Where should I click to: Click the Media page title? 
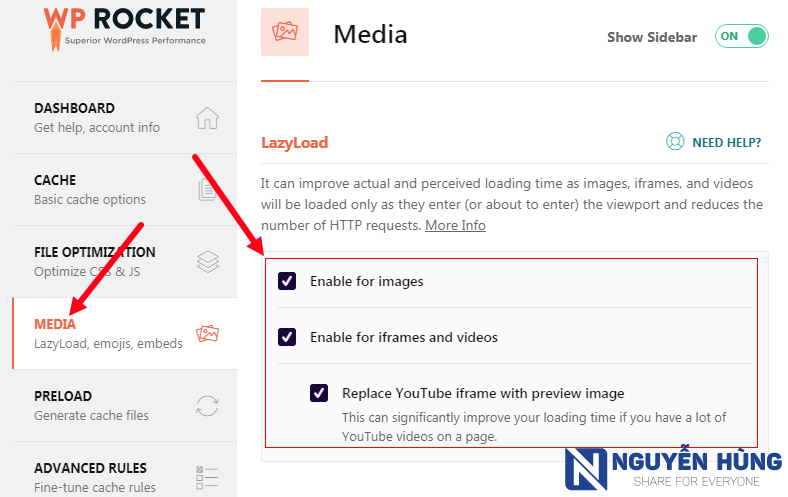tap(370, 34)
